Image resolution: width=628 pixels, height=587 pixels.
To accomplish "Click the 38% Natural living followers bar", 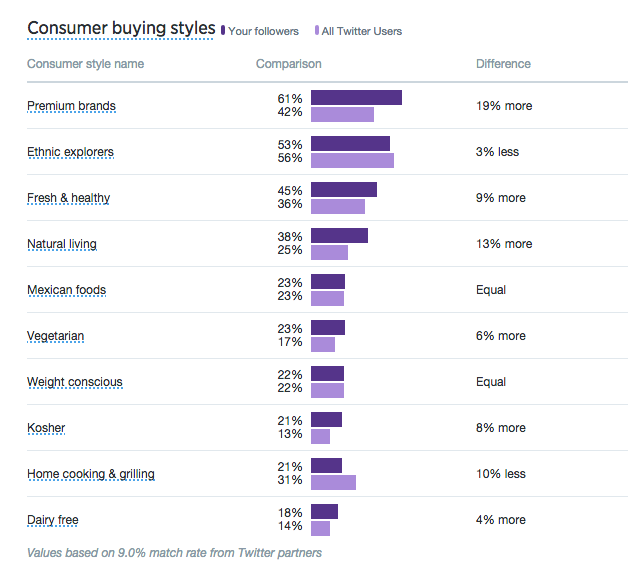I will [339, 236].
